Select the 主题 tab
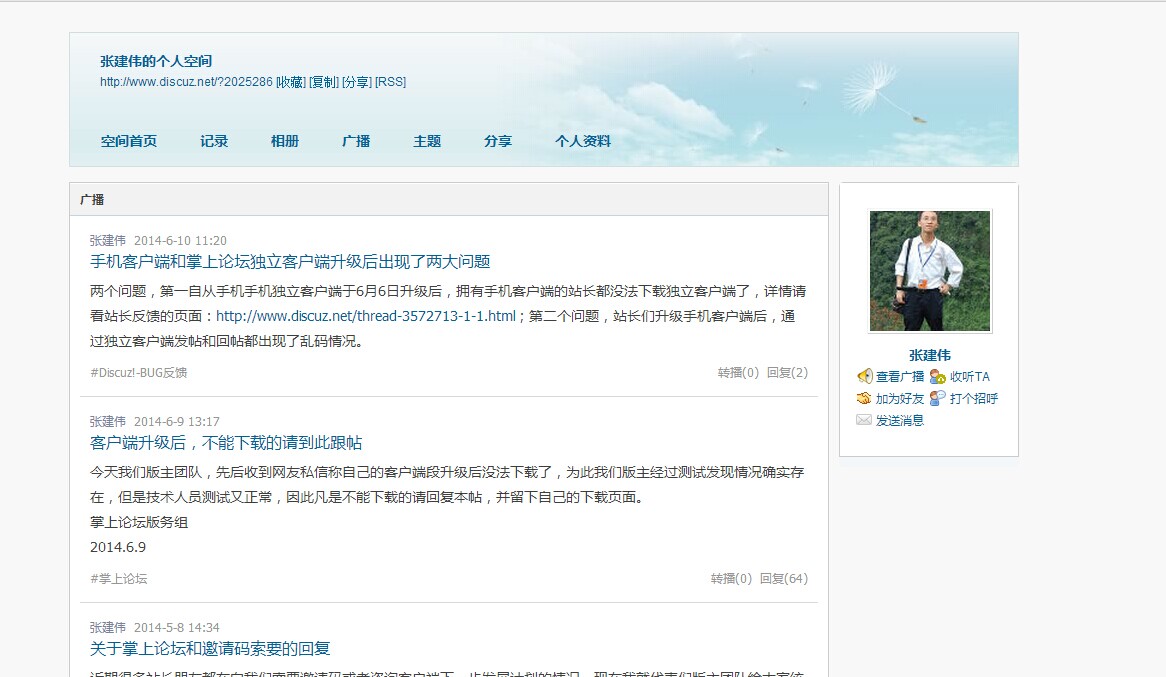 (x=427, y=141)
